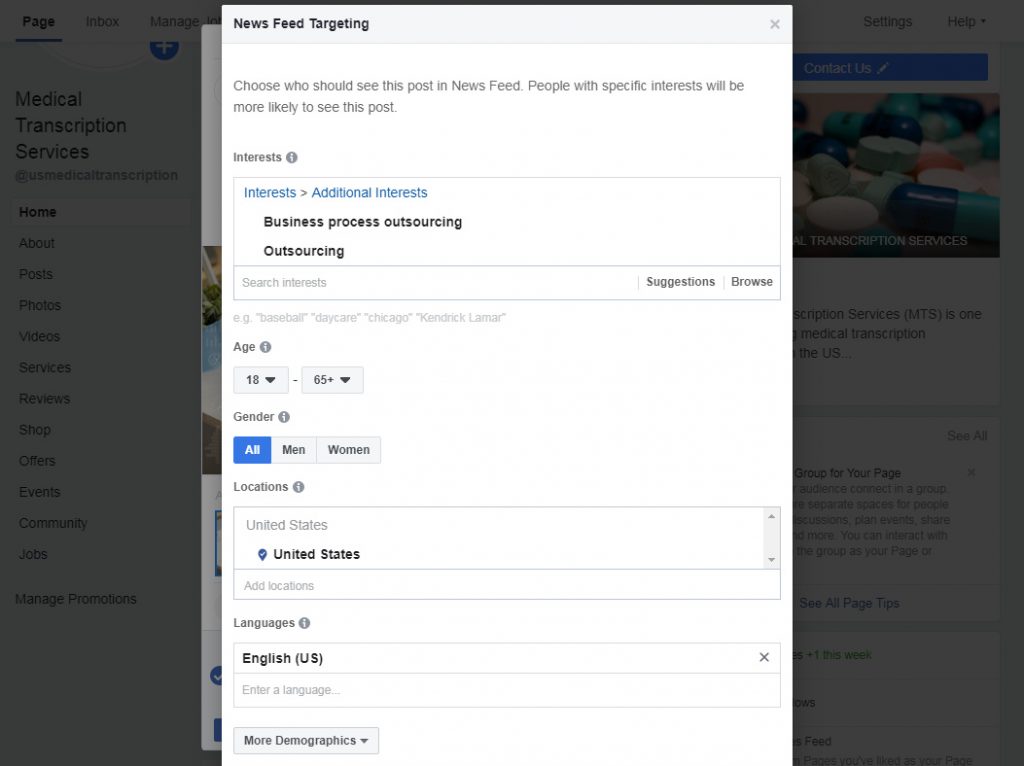
Task: Click the Medical Transcription Services page title
Action: pyautogui.click(x=71, y=125)
